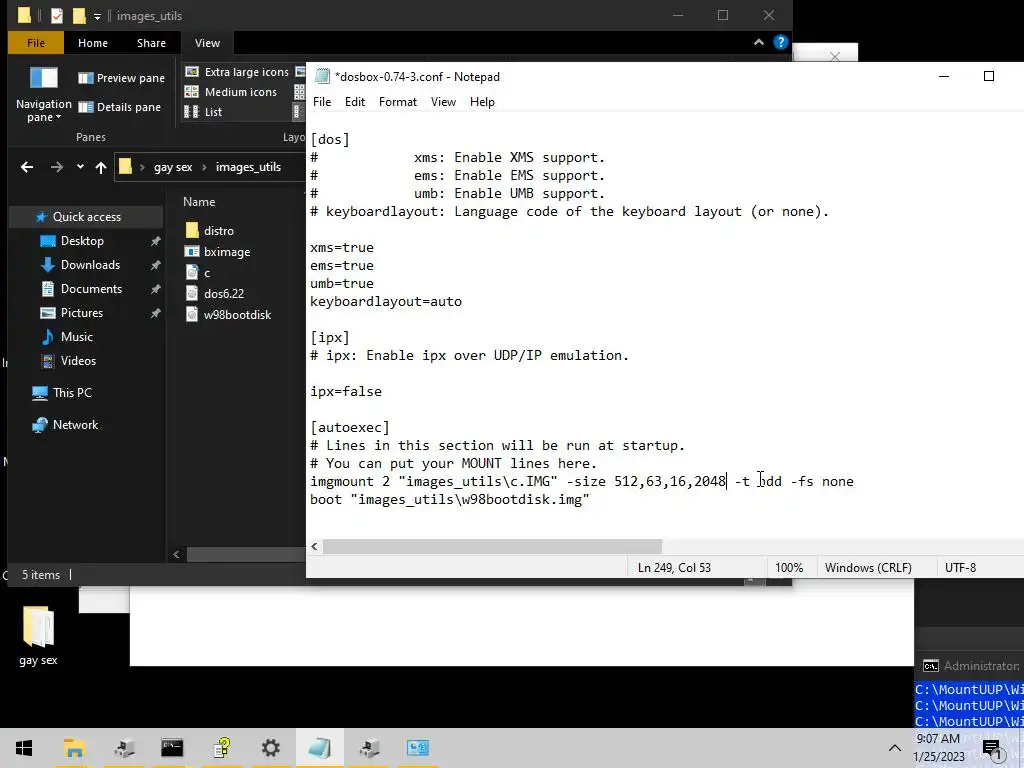This screenshot has height=768, width=1024.
Task: Click the boot w98bootdisk.img line
Action: point(450,500)
